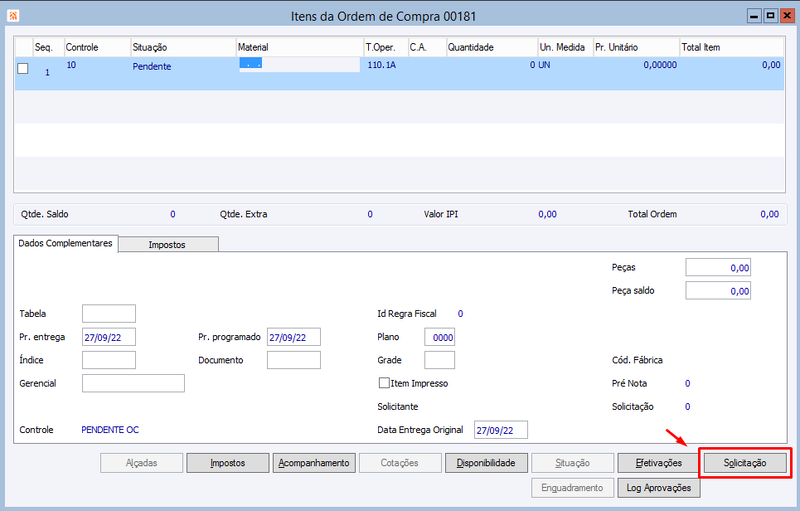This screenshot has height=511, width=800.
Task: Click the Impostos button at bottom
Action: [228, 463]
